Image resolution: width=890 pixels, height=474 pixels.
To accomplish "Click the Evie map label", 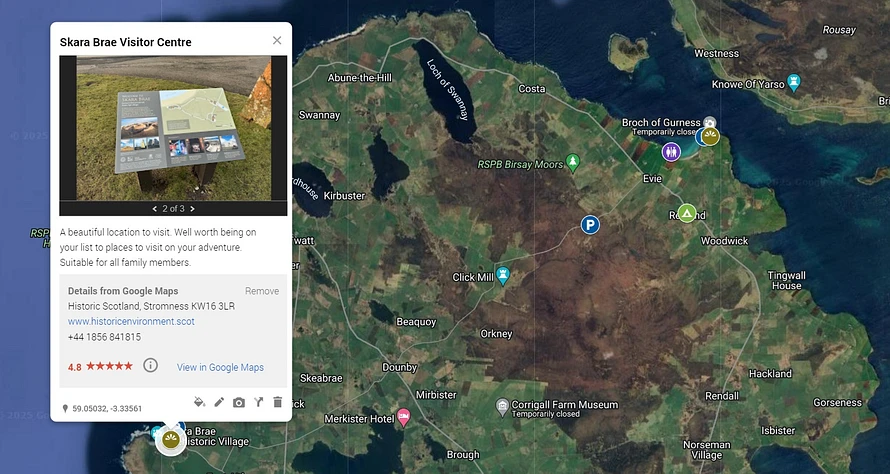I will (x=652, y=179).
